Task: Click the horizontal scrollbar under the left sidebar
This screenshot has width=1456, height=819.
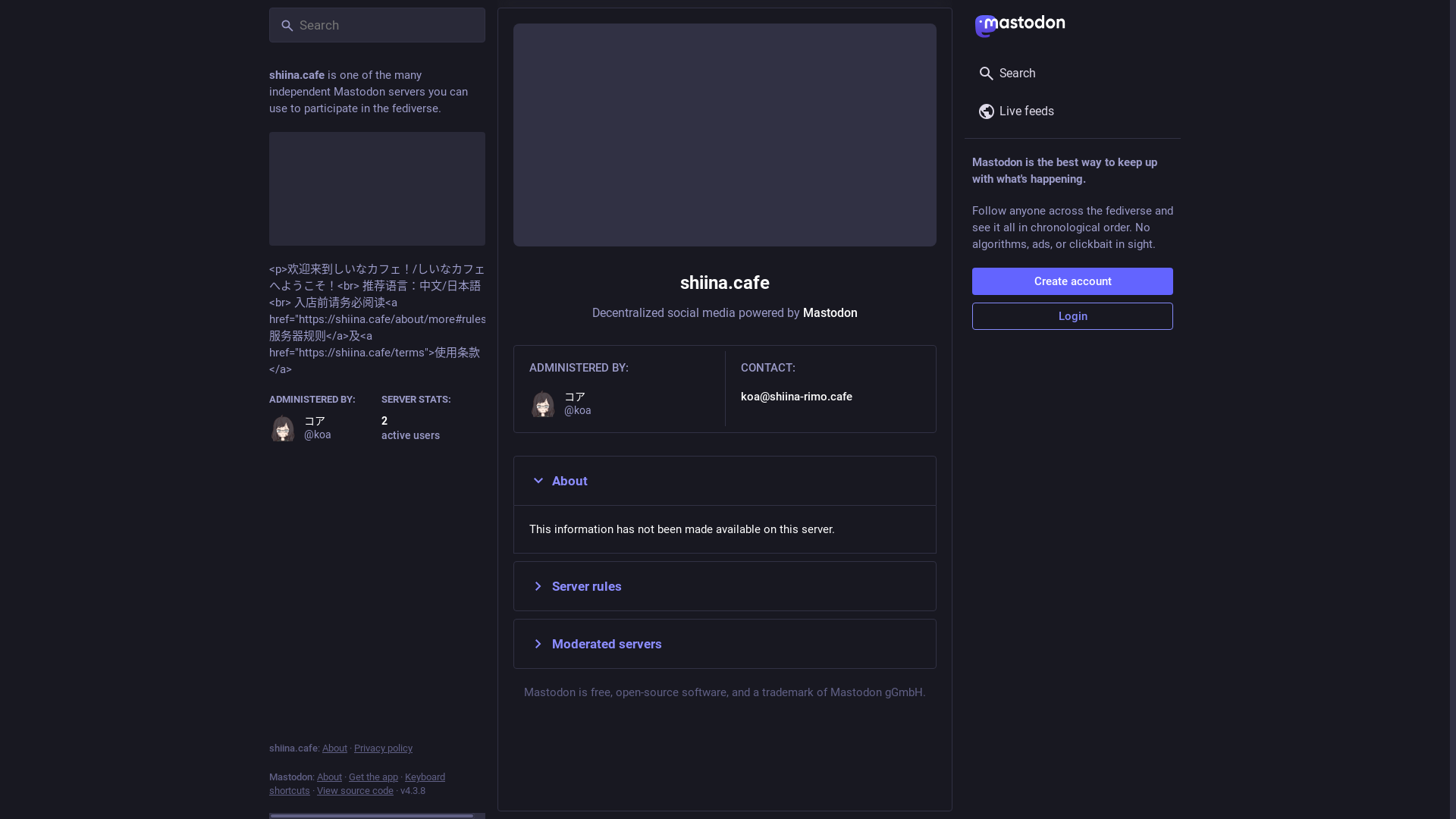Action: point(372,816)
